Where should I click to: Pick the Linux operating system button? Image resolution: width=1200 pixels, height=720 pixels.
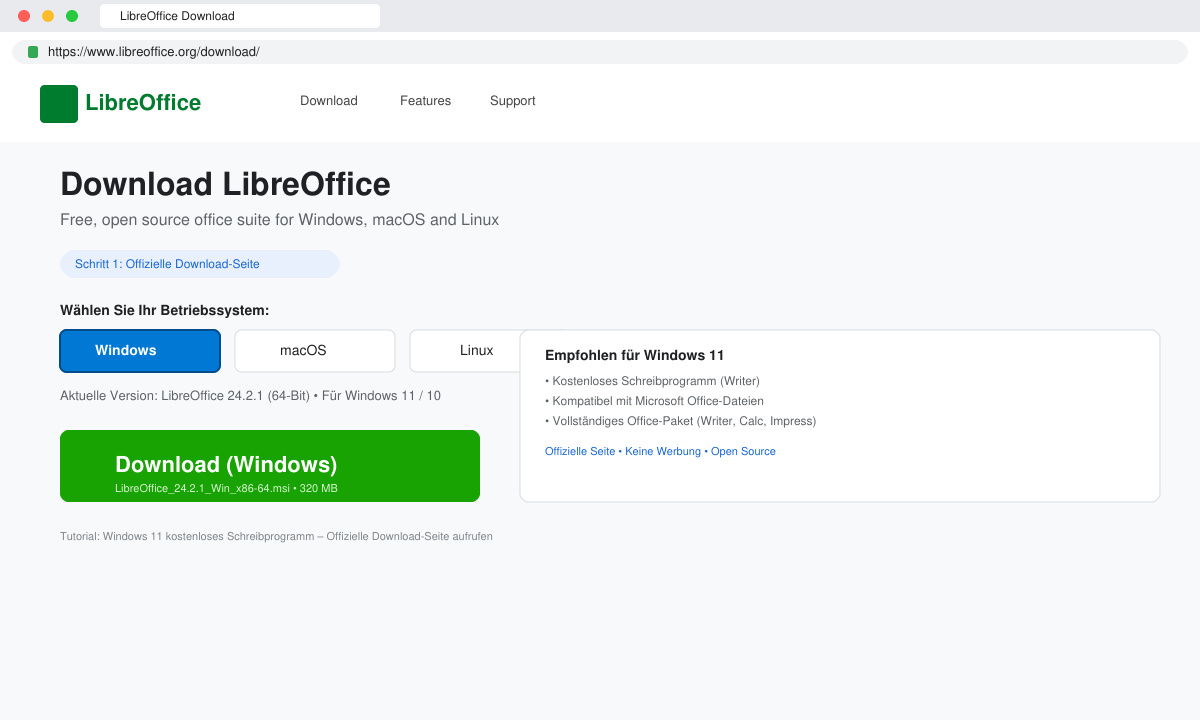465,351
